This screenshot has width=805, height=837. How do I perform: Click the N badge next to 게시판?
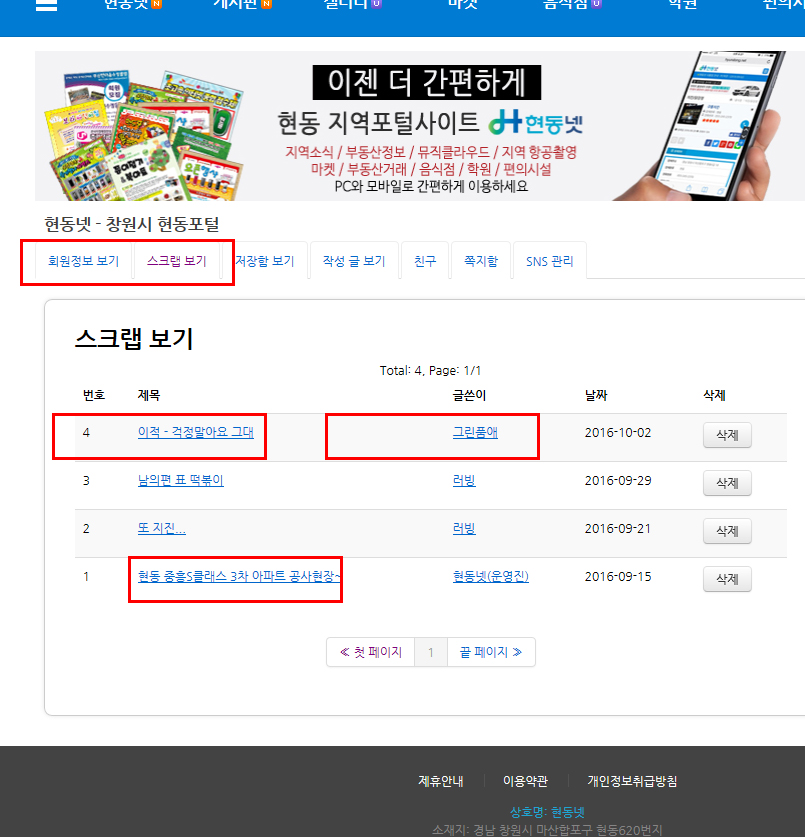[x=265, y=4]
